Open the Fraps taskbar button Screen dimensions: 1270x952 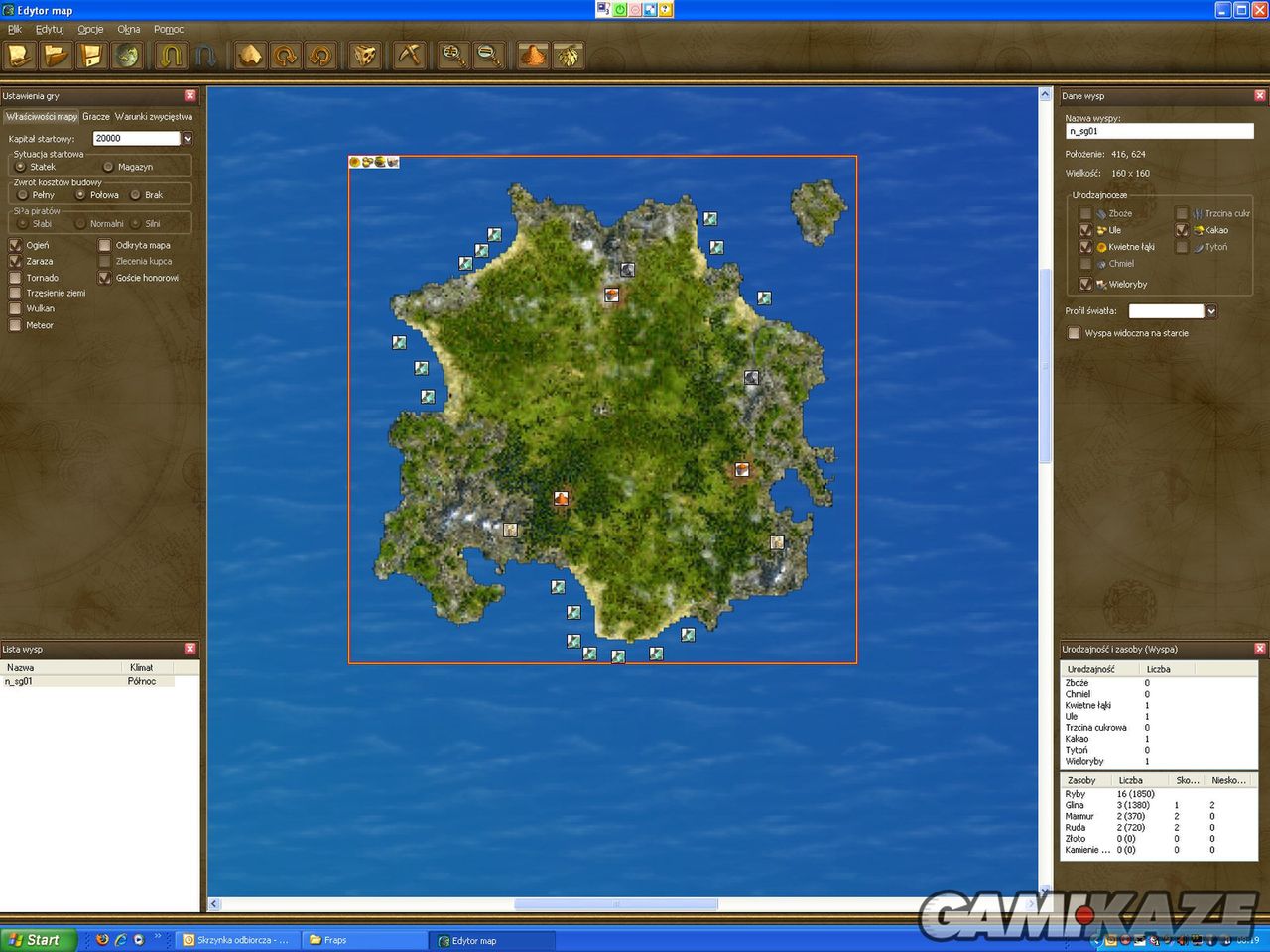[362, 939]
